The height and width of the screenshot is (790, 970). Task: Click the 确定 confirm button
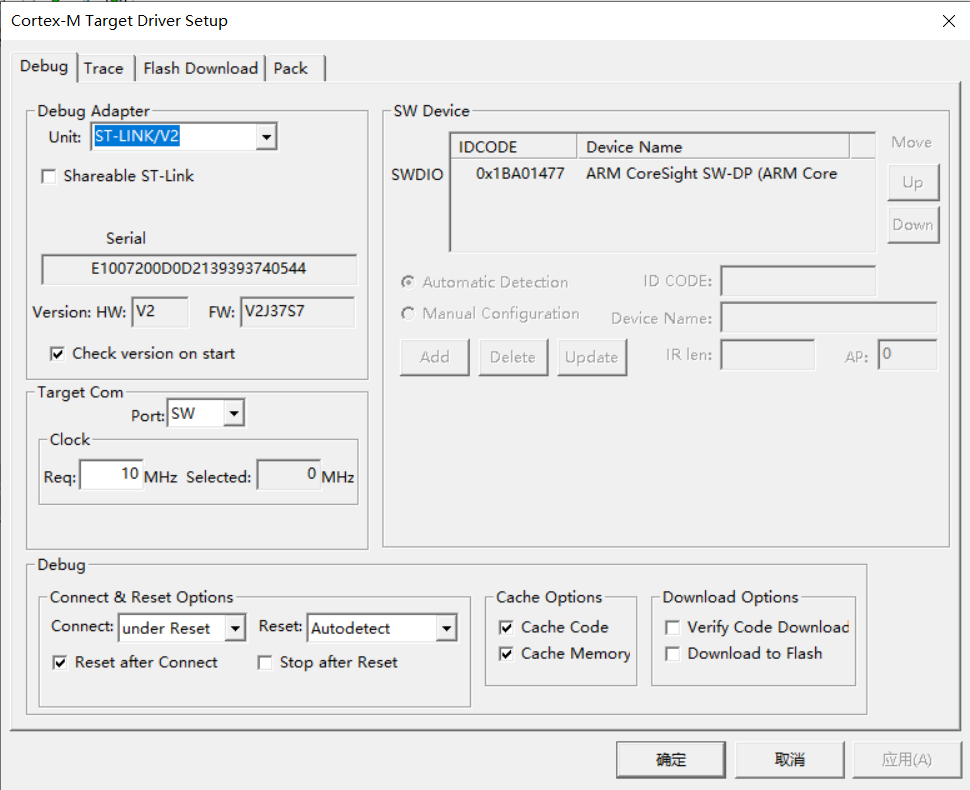(671, 760)
